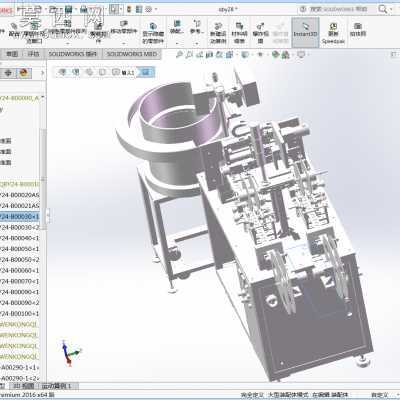The image size is (400, 400).
Task: Open the 3D视图 bottom tab
Action: [23, 386]
